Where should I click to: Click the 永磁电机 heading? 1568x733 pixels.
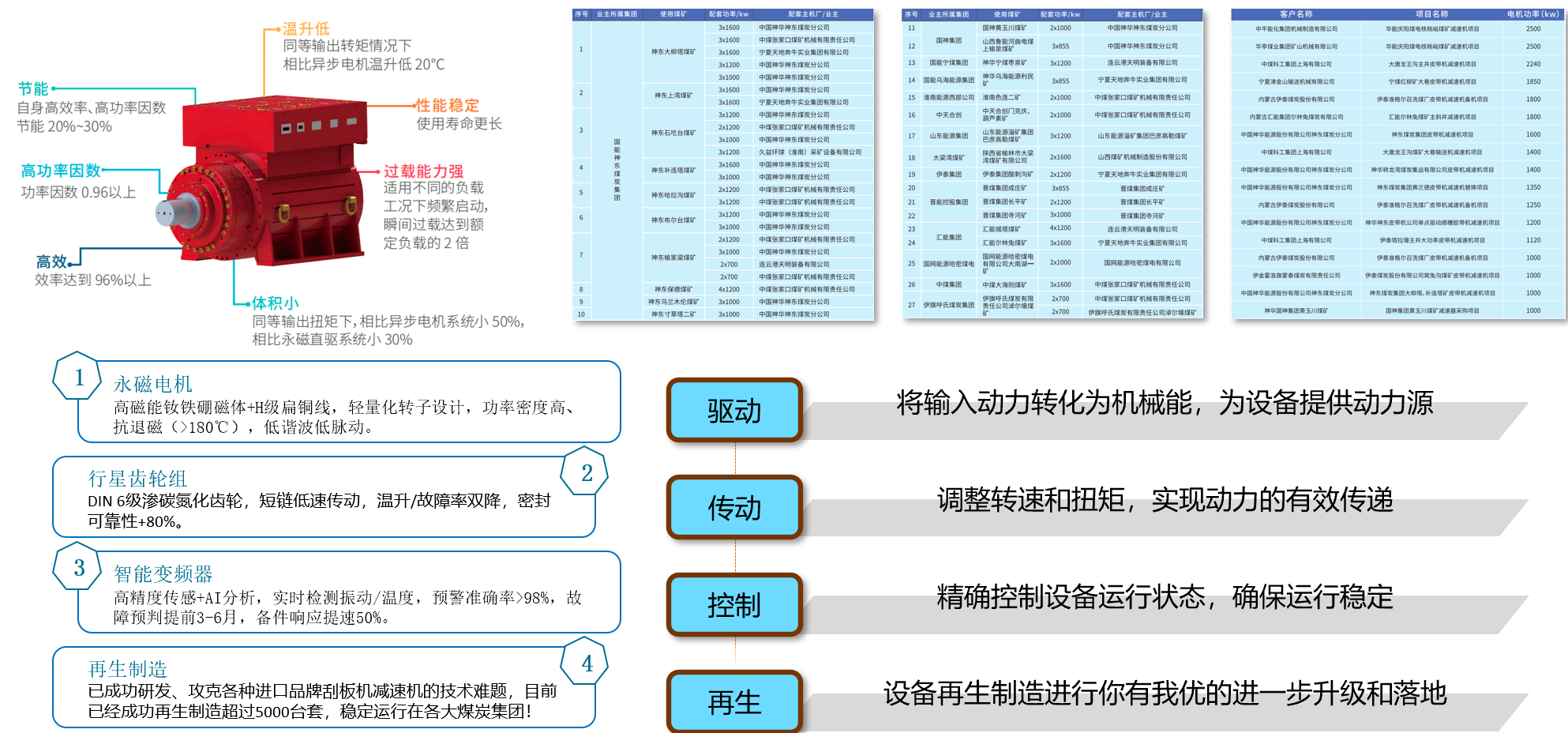click(152, 384)
